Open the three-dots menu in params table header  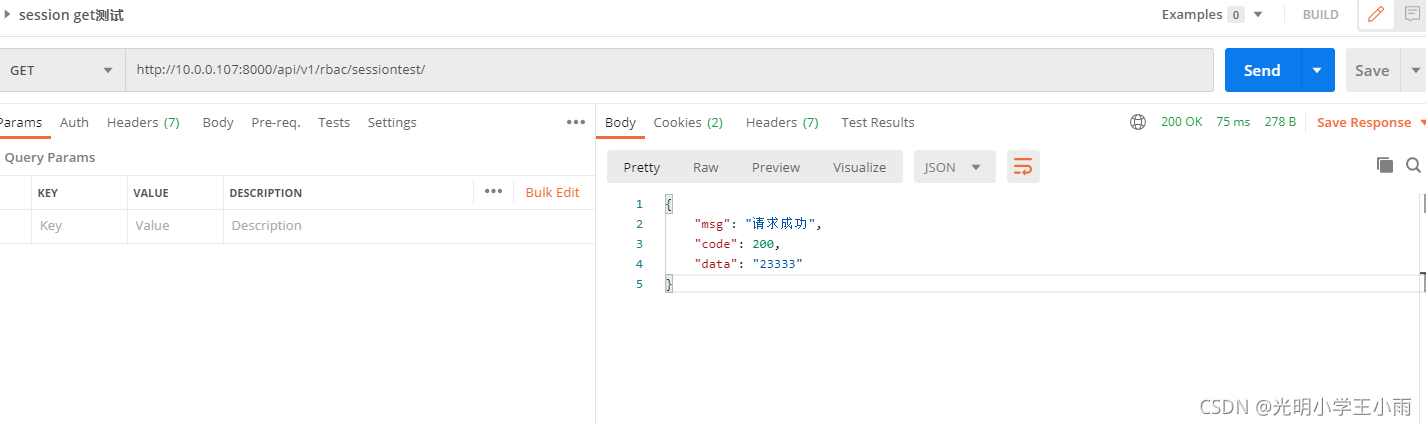(x=493, y=191)
